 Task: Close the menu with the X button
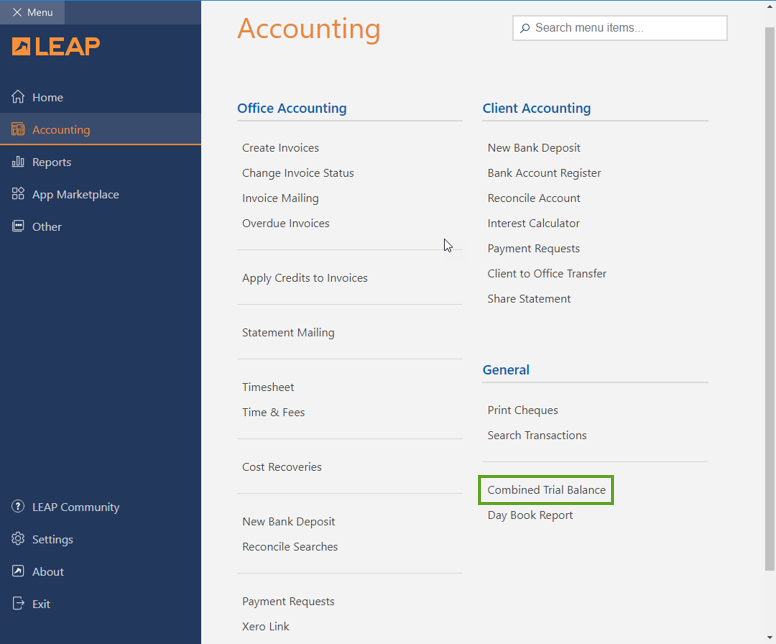(x=17, y=12)
